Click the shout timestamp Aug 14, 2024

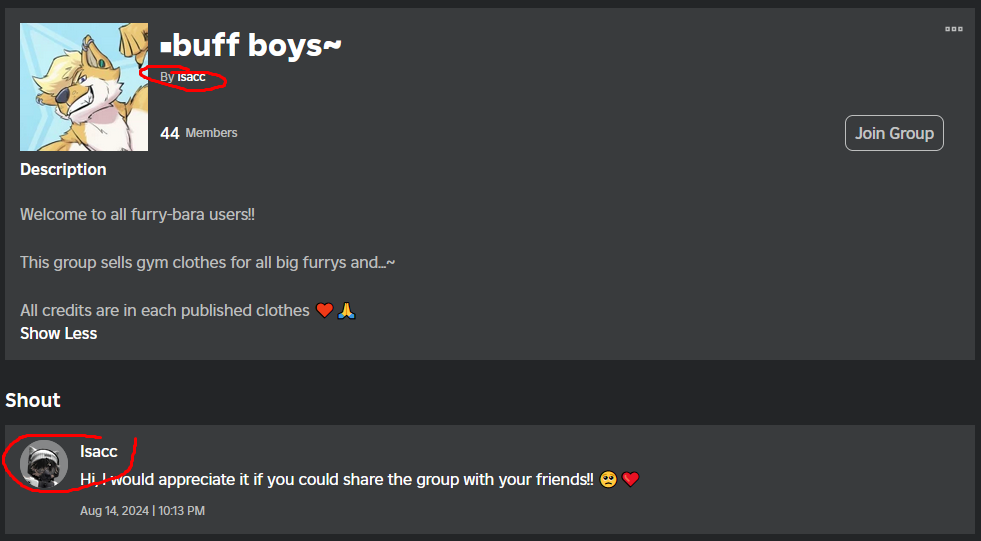pyautogui.click(x=142, y=511)
